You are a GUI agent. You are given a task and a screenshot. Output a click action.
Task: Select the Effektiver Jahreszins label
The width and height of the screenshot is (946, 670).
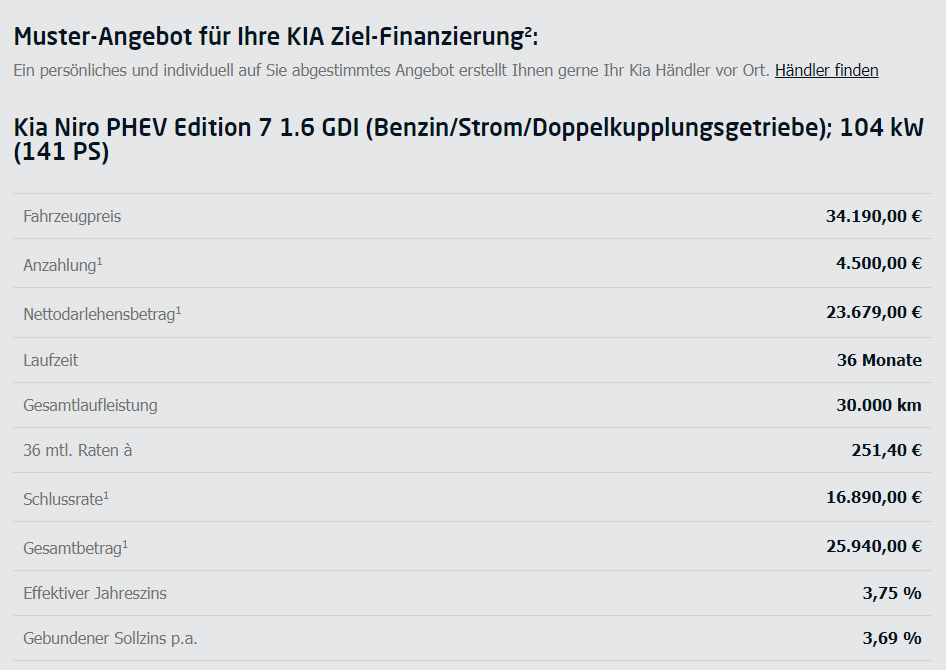pos(95,593)
